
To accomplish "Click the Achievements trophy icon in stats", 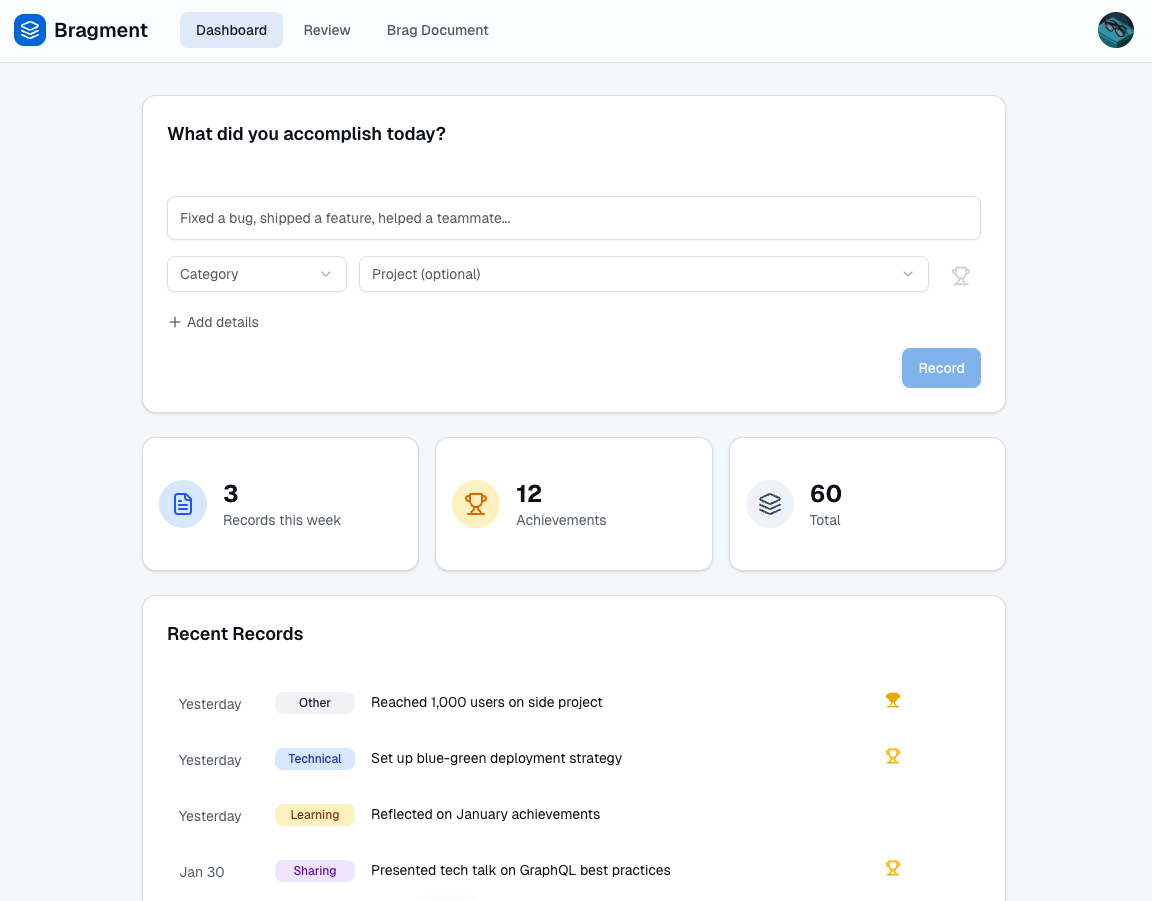I will click(x=476, y=504).
